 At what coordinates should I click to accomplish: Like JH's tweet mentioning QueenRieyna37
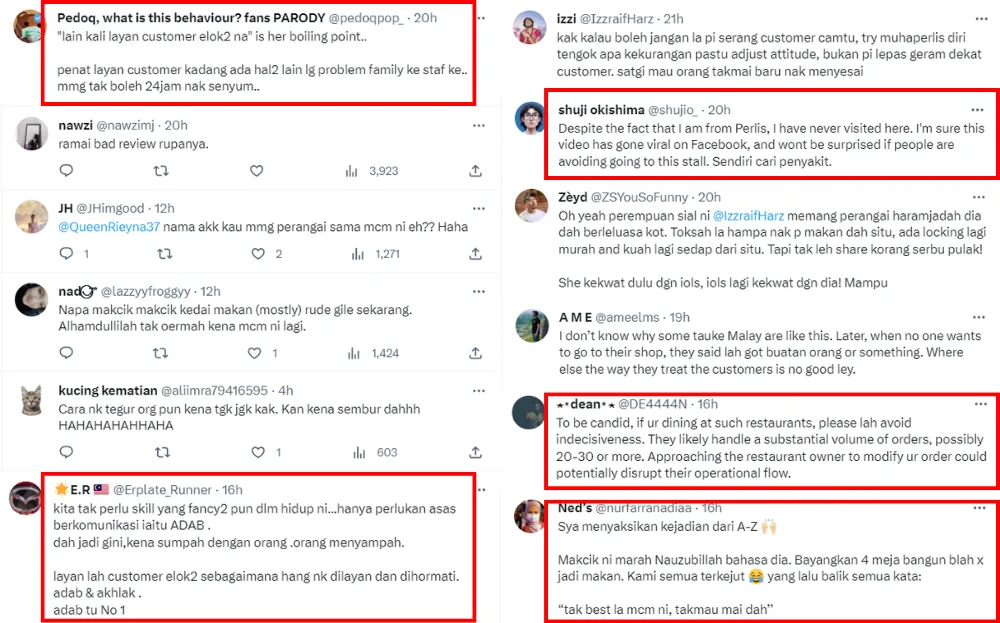point(256,254)
